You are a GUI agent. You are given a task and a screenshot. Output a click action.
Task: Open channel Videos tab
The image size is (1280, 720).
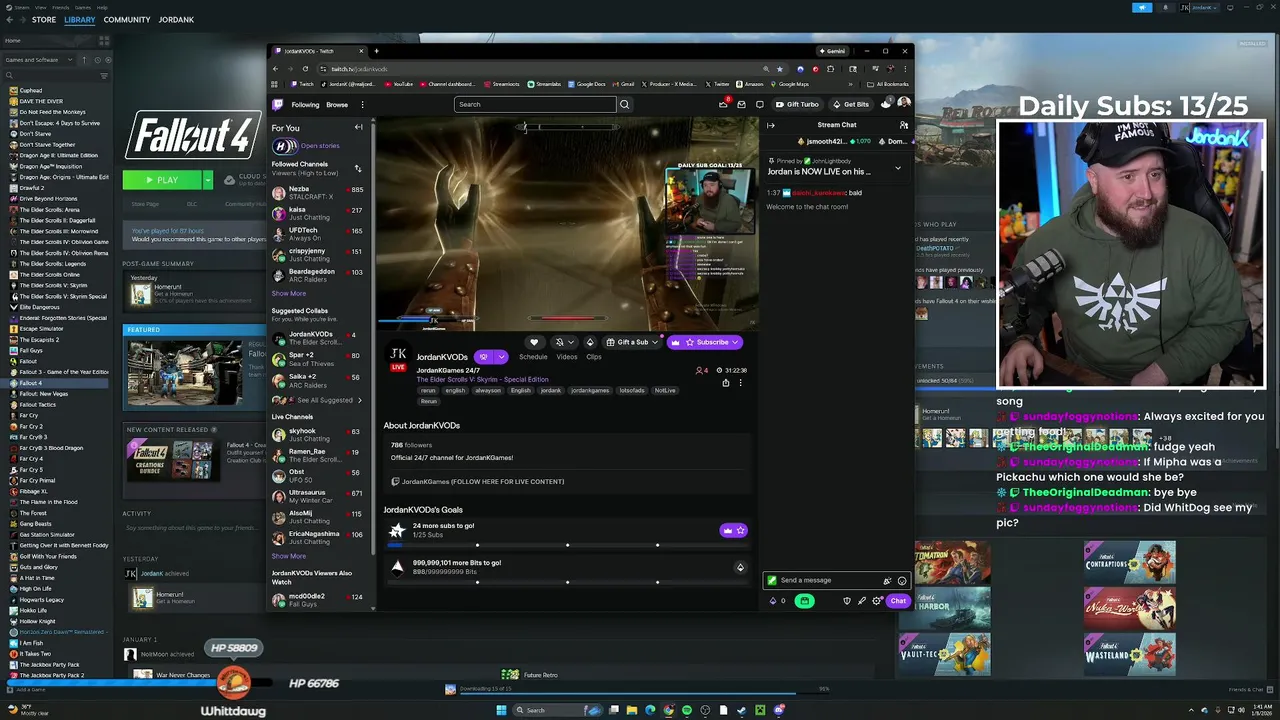coord(567,357)
